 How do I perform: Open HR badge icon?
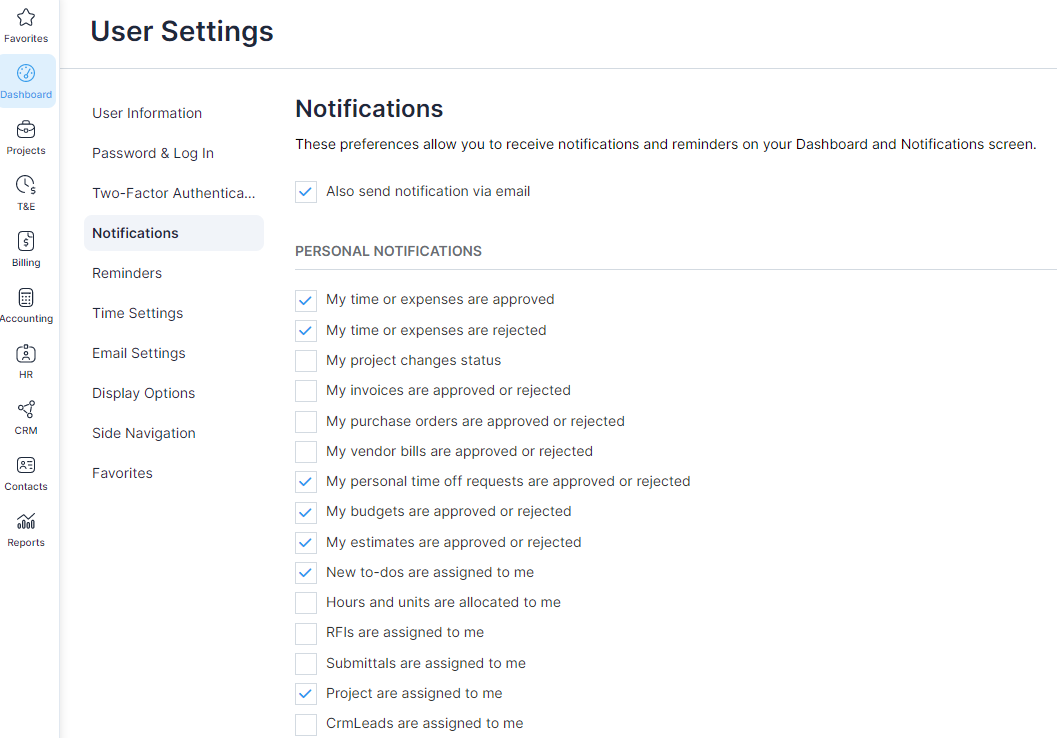click(26, 353)
